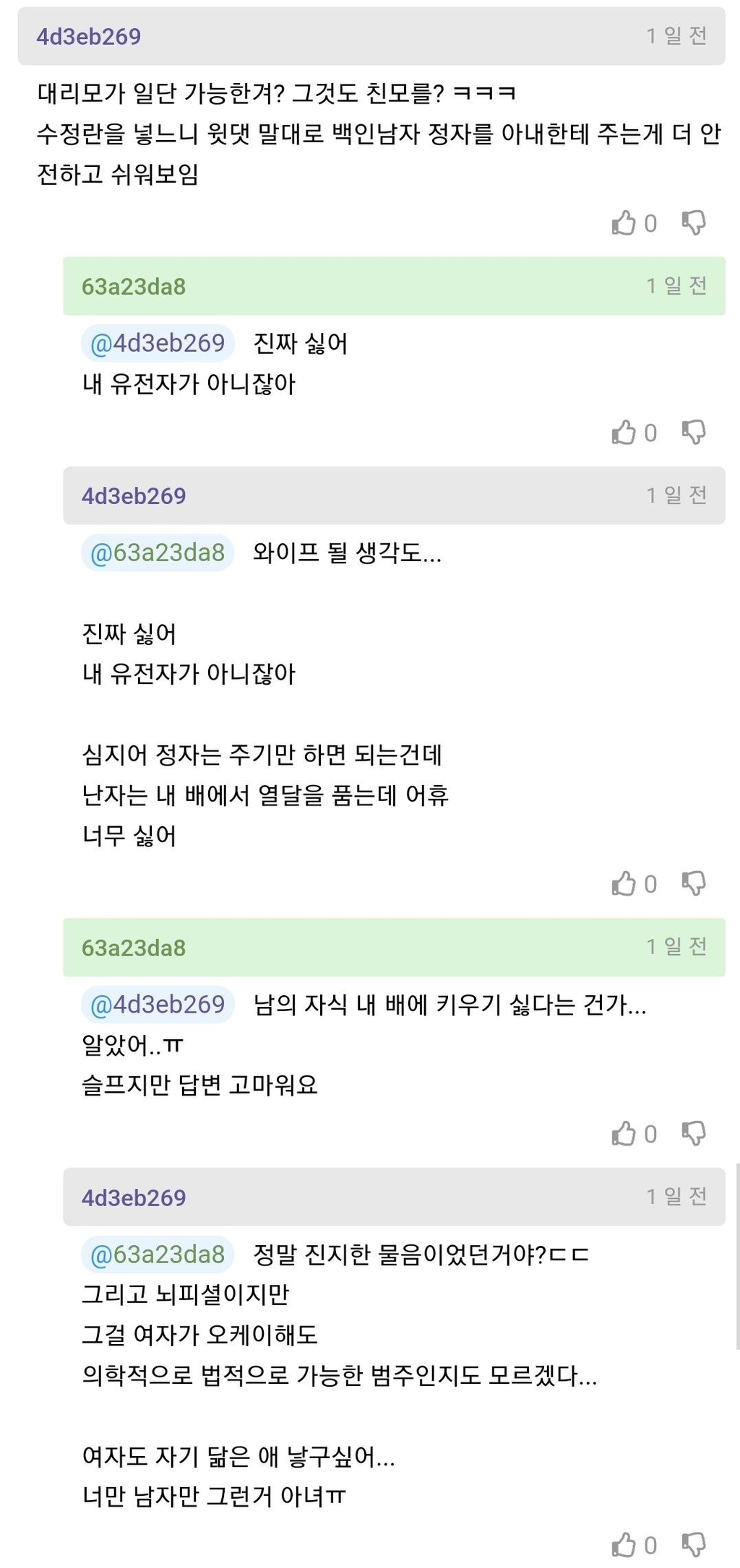Click thumbs up on the '알았어..ㅠ' comment
The image size is (740, 1568).
point(626,1134)
